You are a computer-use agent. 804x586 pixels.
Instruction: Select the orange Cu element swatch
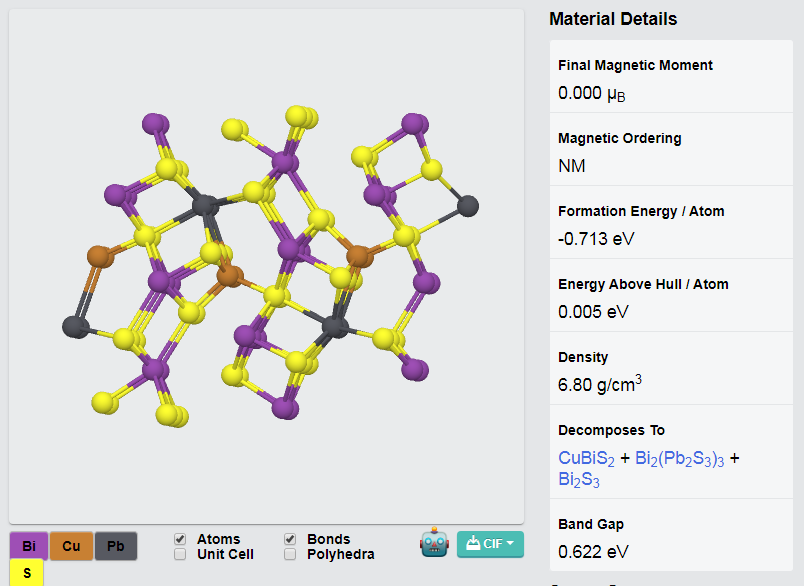point(71,546)
